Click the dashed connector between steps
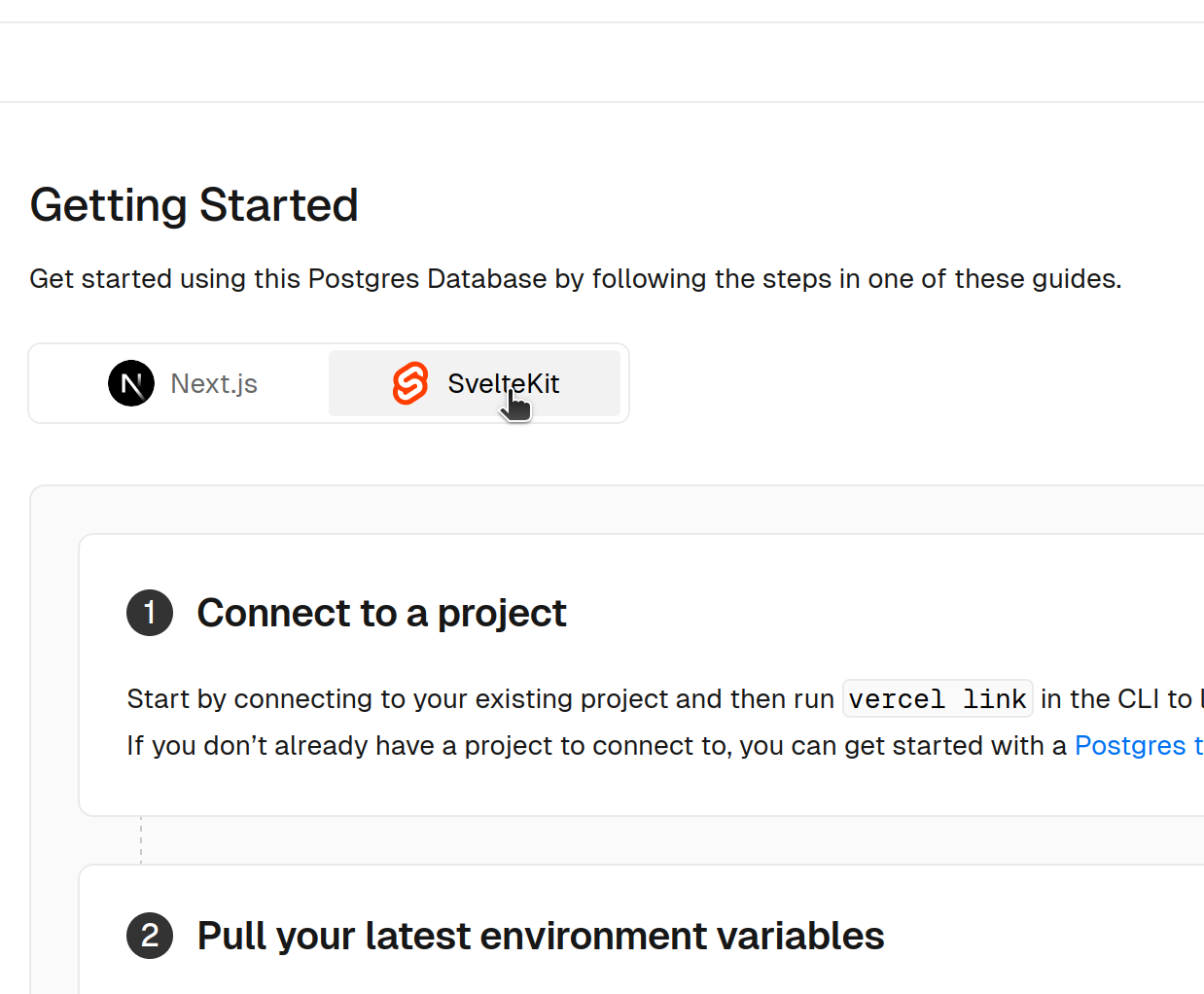The image size is (1204, 994). (x=141, y=840)
